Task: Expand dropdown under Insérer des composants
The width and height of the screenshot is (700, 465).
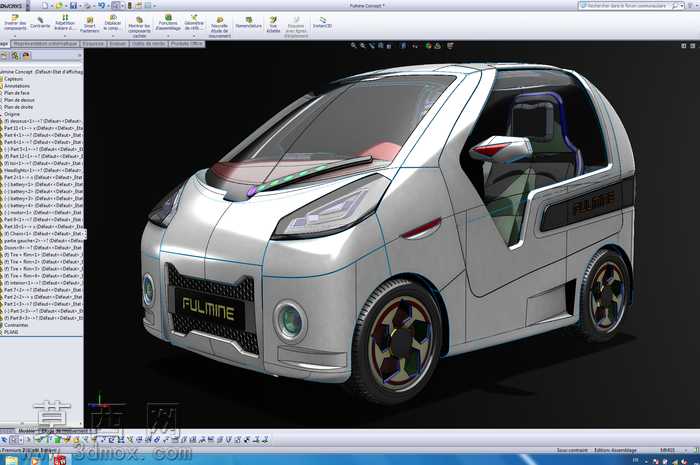Action: [15, 36]
